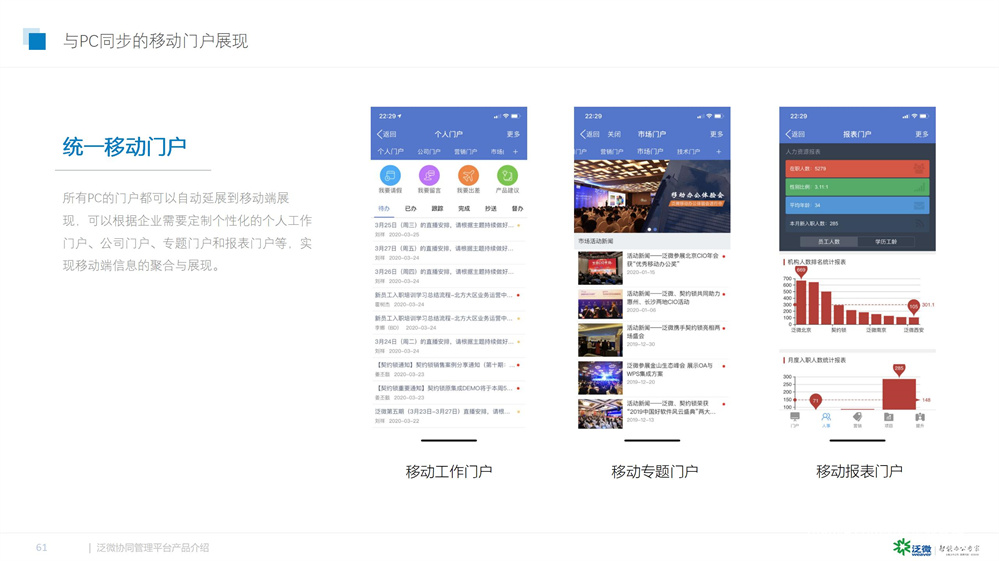Open thumbnail of 金山生态峰会 news item
999x561 pixels.
pyautogui.click(x=600, y=378)
